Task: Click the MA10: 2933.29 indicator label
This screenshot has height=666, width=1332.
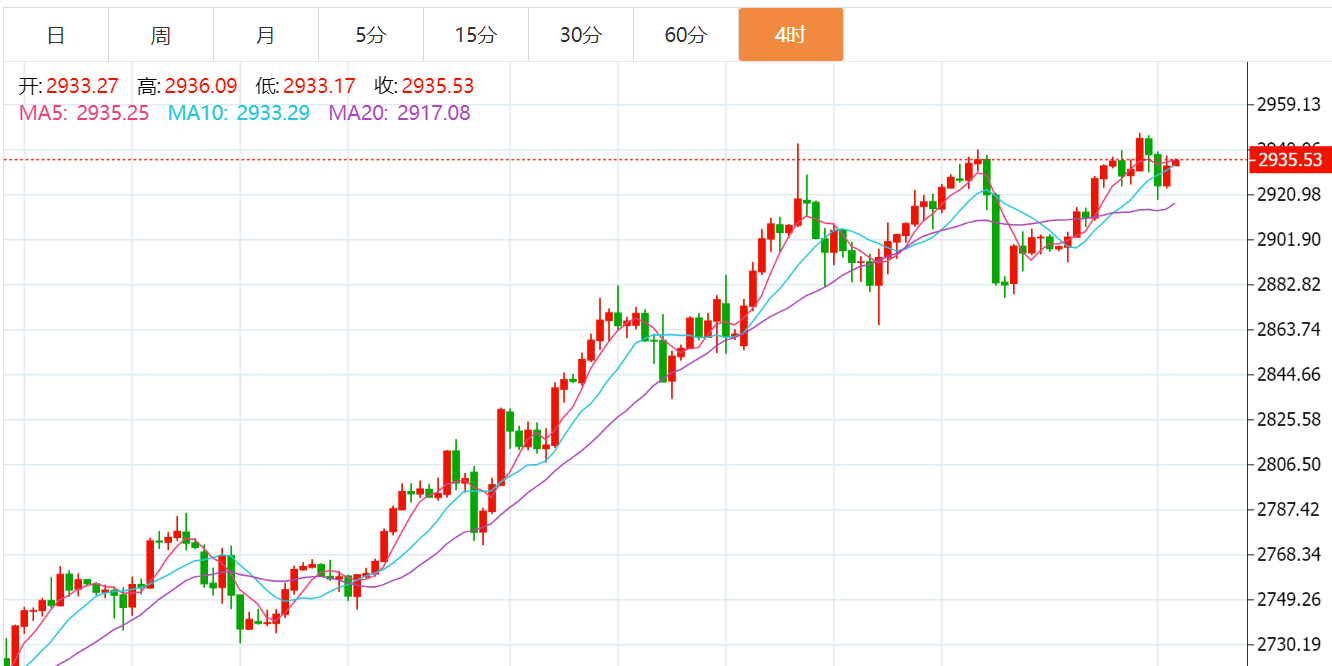Action: click(x=239, y=113)
